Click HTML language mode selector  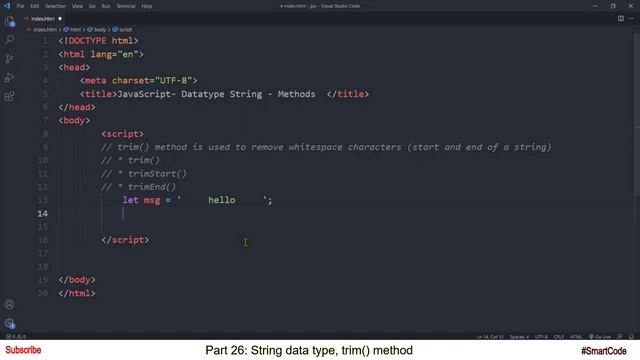(x=576, y=337)
